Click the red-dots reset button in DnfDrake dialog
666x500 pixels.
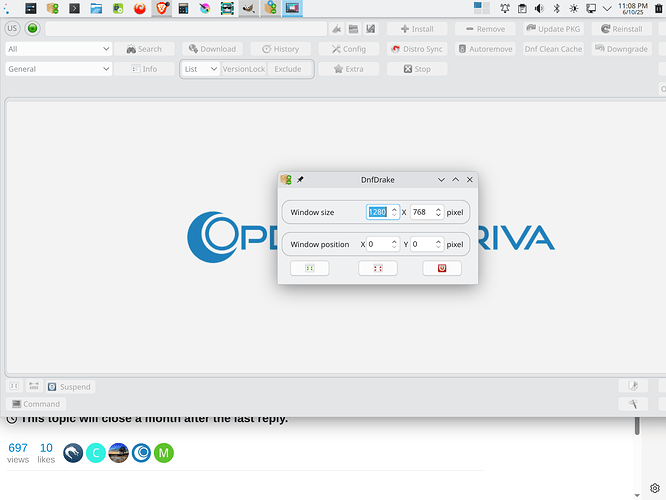[x=378, y=268]
